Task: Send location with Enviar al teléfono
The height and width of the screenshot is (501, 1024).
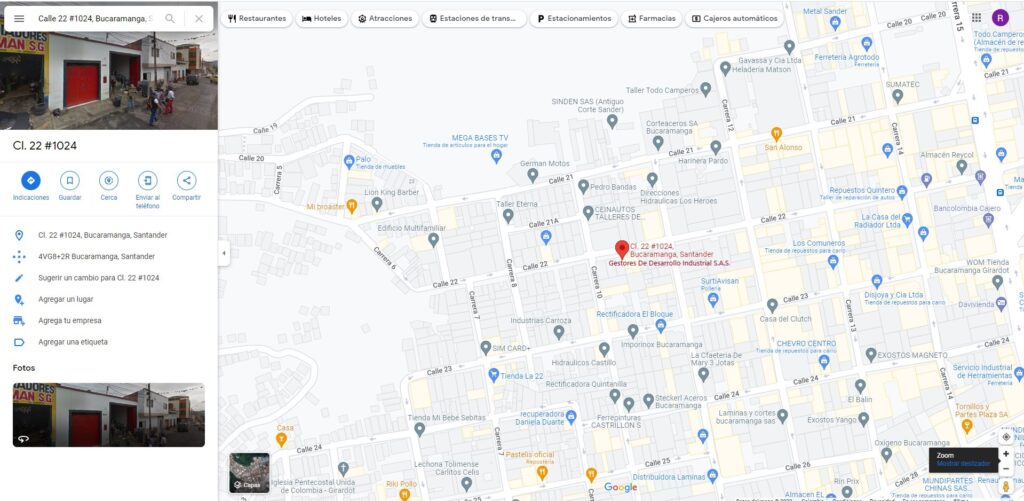Action: pyautogui.click(x=148, y=181)
